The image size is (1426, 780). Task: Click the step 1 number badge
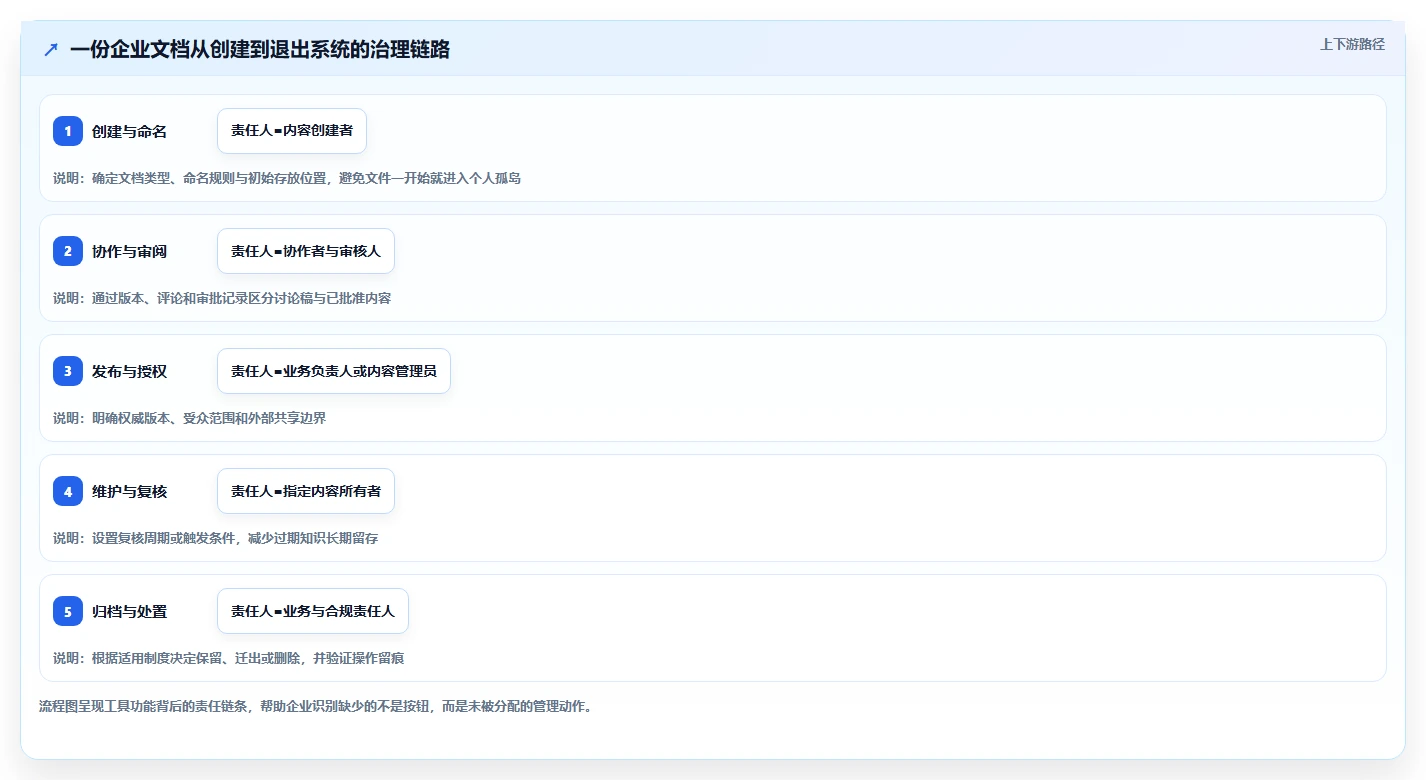click(x=68, y=131)
